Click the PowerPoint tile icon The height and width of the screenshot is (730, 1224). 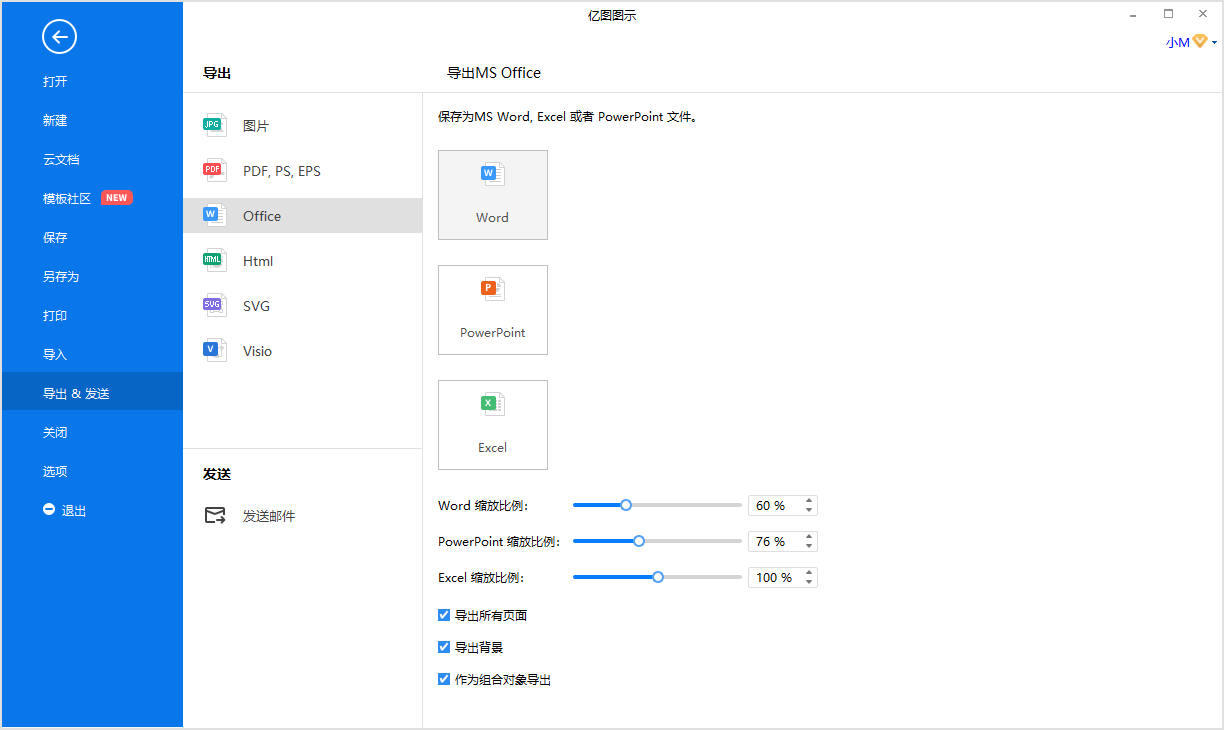point(493,290)
